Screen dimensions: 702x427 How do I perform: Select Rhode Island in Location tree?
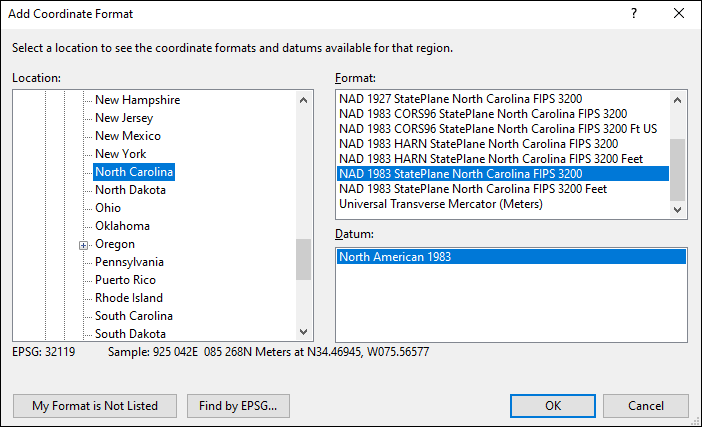point(128,298)
